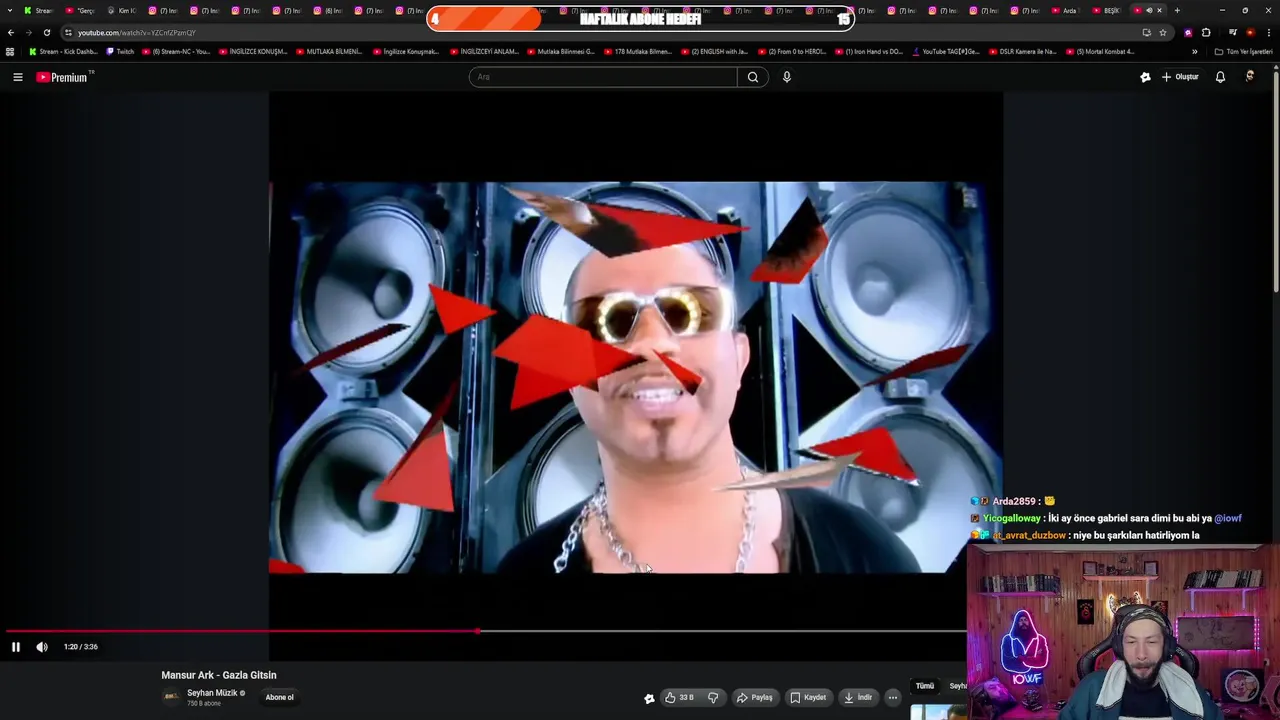Open the account avatar menu
Image resolution: width=1280 pixels, height=720 pixels.
[1250, 77]
